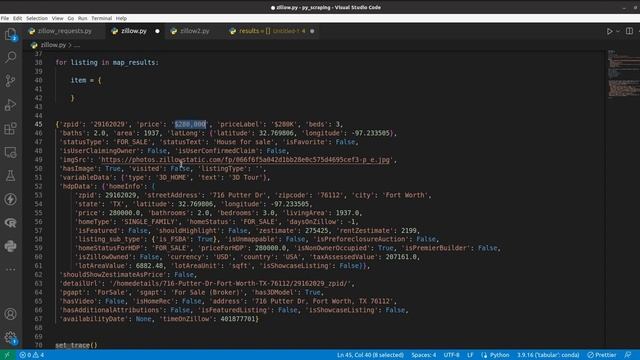
Task: Open Prettier status bar item
Action: (x=602, y=355)
